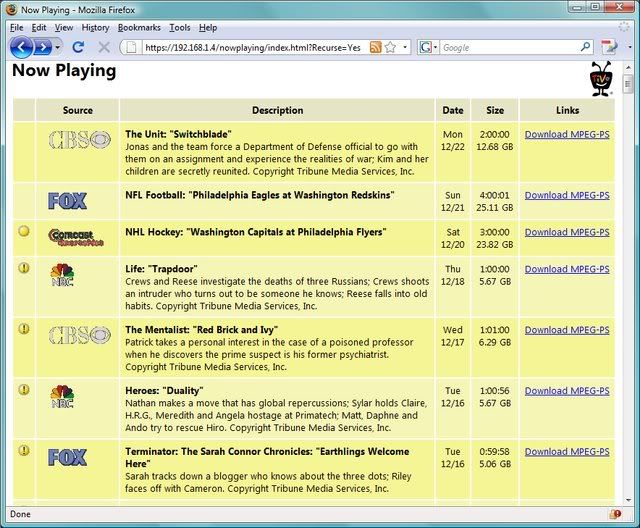Screen dimensions: 640x528
Task: Subscribe using the orange RSS feed icon
Action: (x=375, y=47)
